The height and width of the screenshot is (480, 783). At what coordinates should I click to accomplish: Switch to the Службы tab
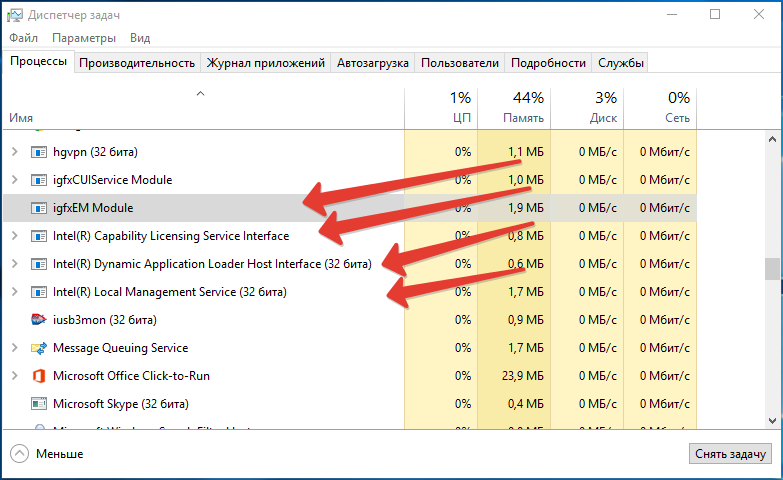(620, 63)
